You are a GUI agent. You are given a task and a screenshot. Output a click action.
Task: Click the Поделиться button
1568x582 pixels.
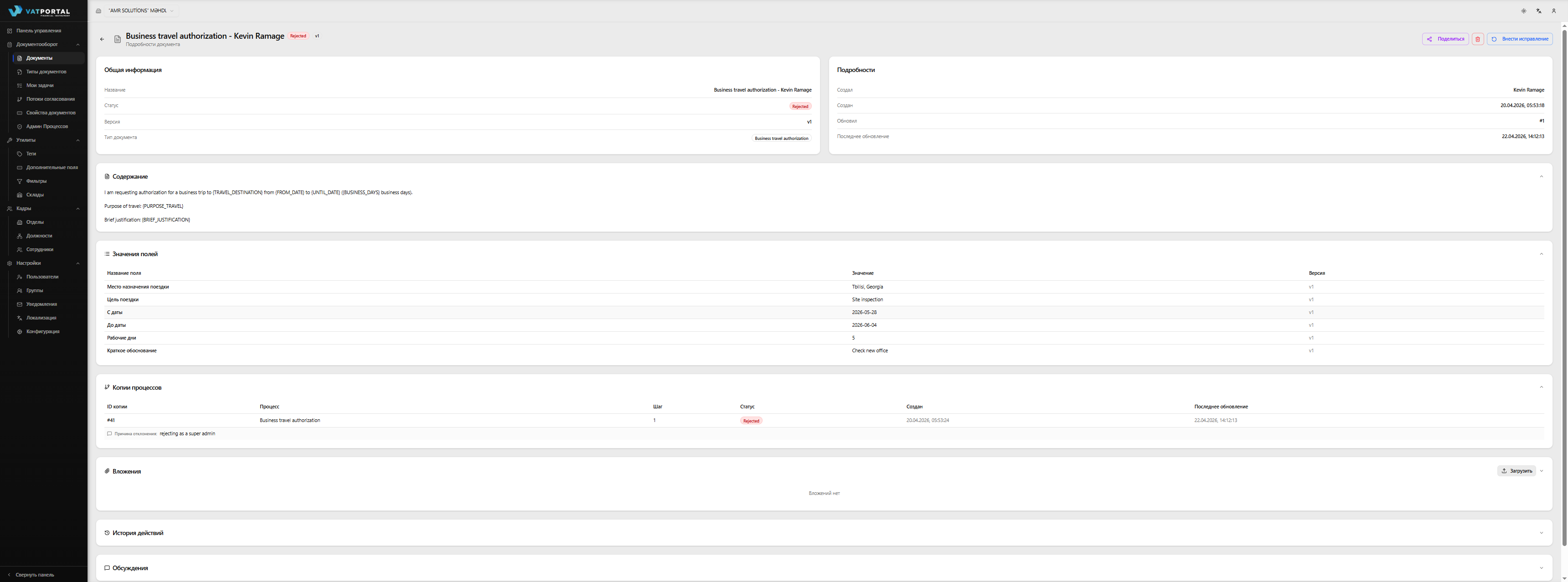coord(1445,39)
